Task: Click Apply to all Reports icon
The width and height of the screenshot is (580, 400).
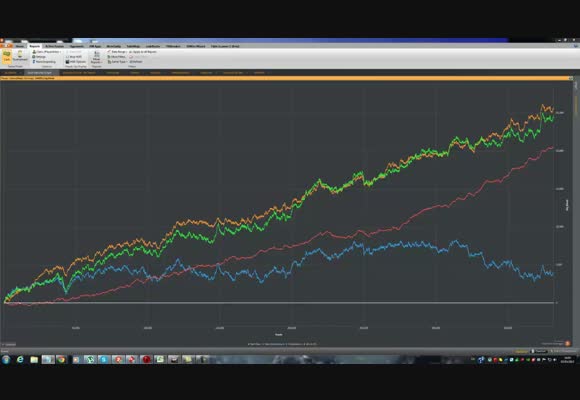Action: [143, 52]
